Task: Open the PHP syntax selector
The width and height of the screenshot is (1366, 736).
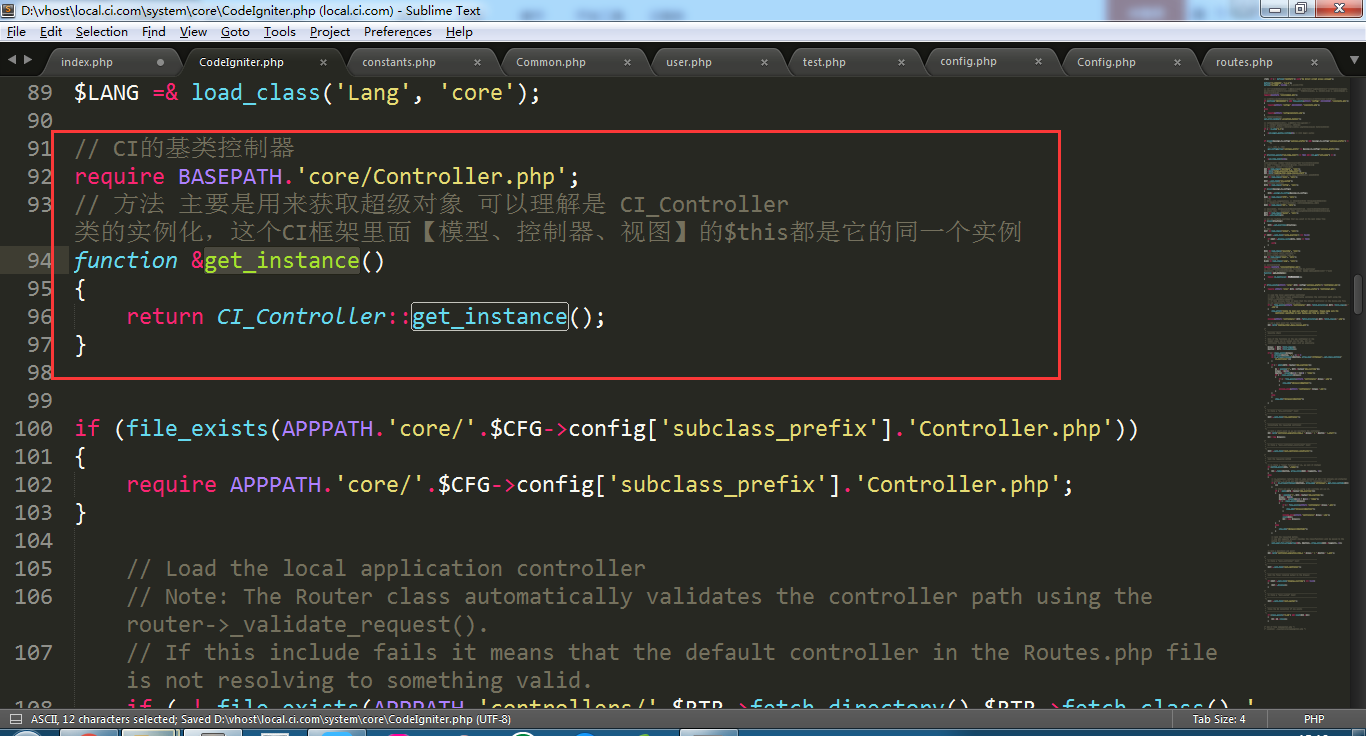Action: [x=1313, y=719]
